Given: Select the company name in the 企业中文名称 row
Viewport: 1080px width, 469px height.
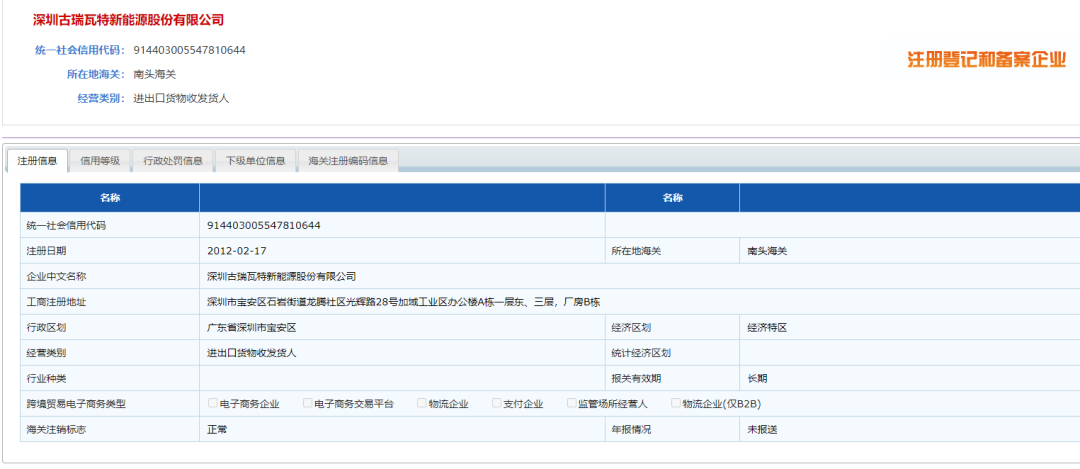Looking at the screenshot, I should (282, 277).
